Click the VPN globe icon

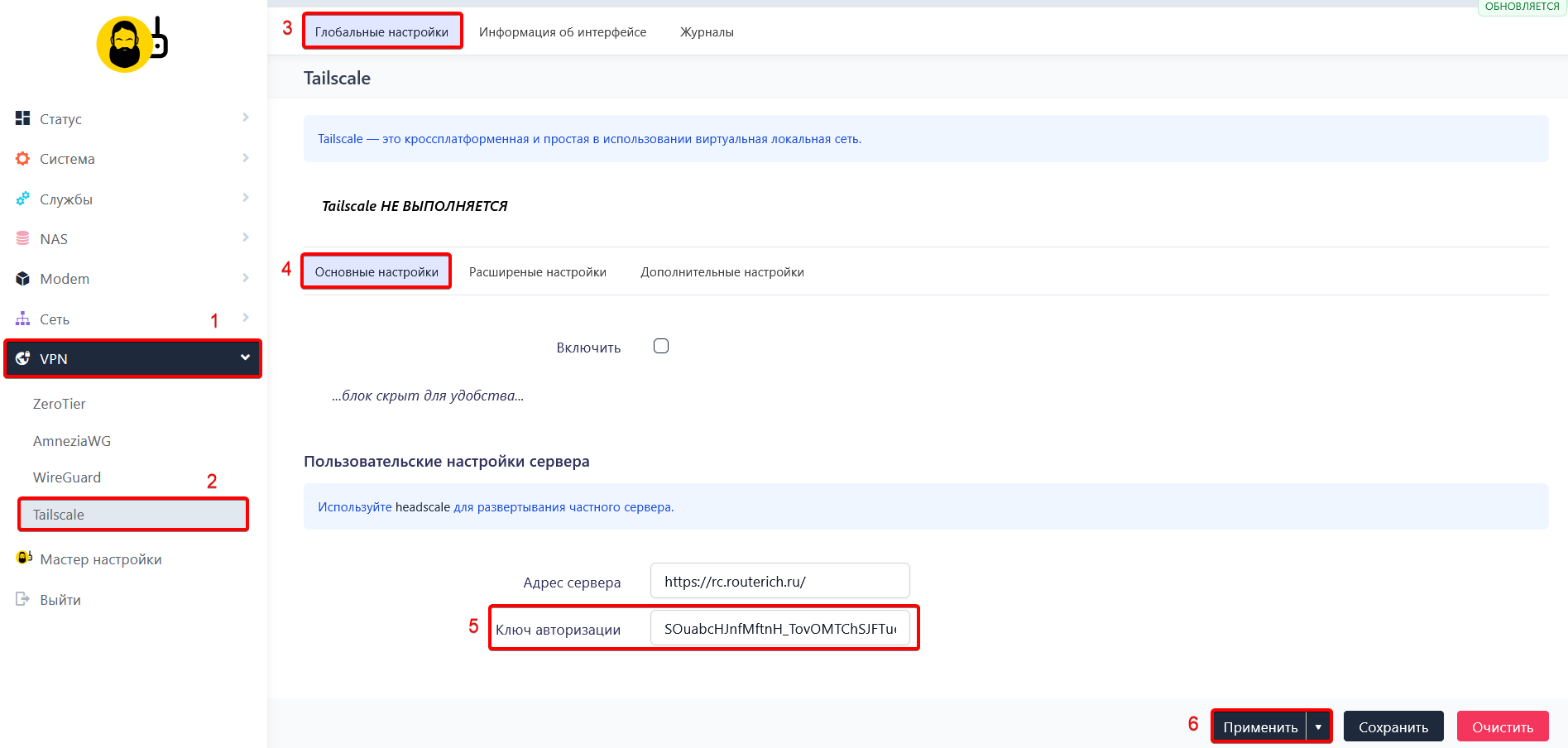[22, 358]
